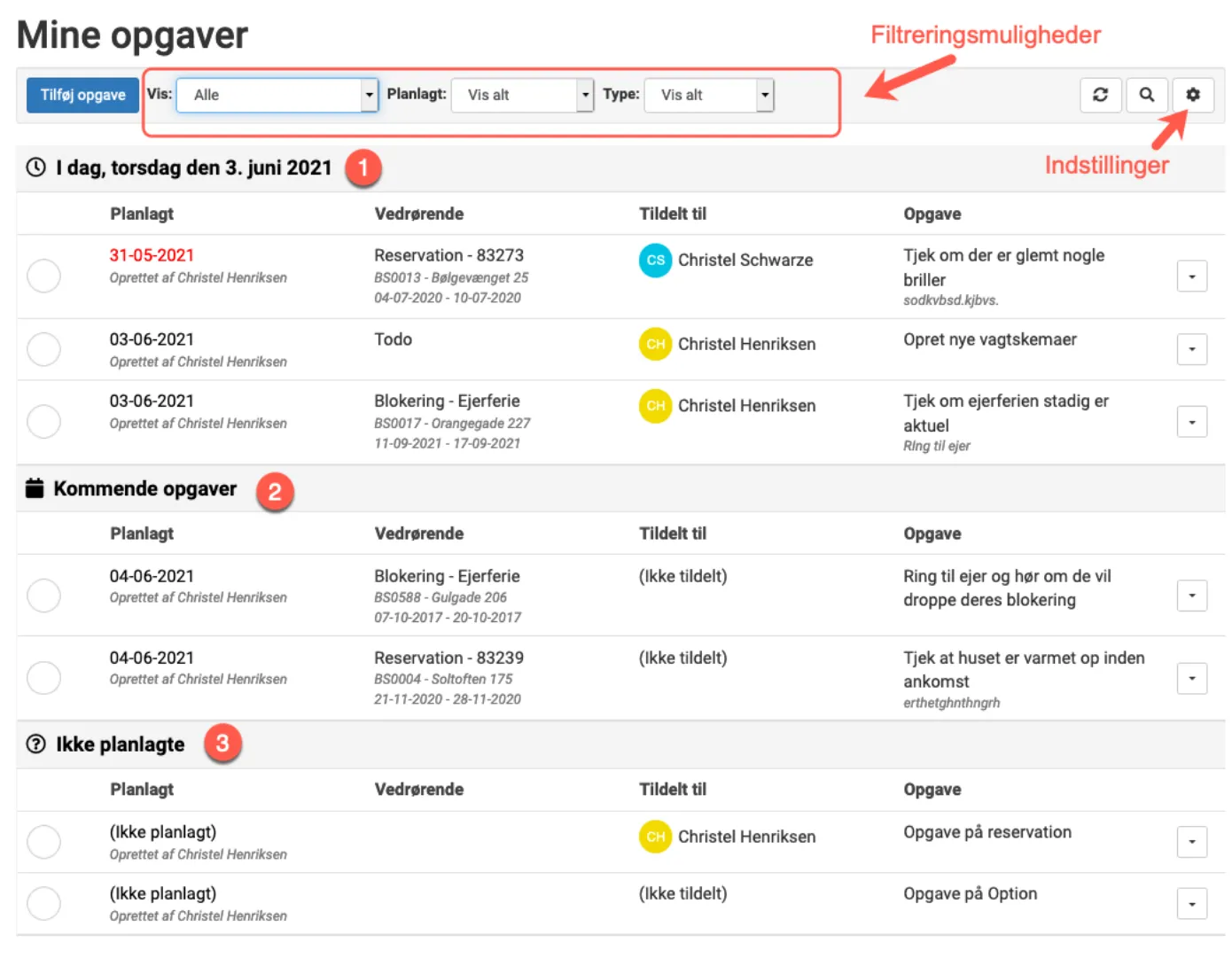Open the search using the magnifier icon

[x=1147, y=95]
